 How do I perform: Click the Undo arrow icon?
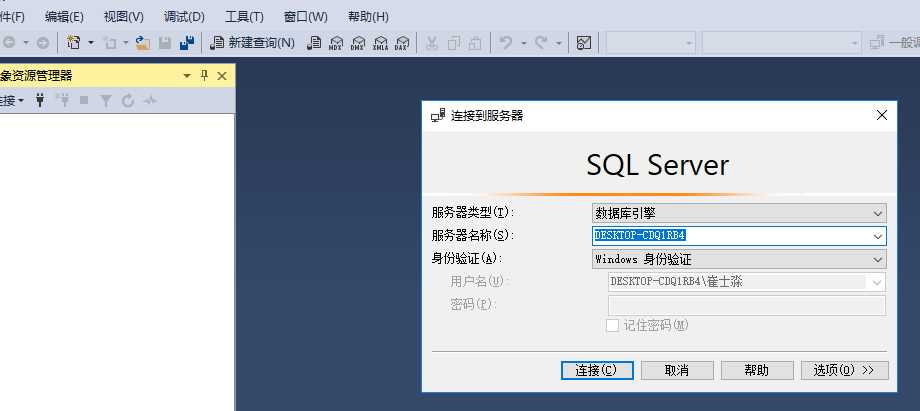tap(506, 43)
